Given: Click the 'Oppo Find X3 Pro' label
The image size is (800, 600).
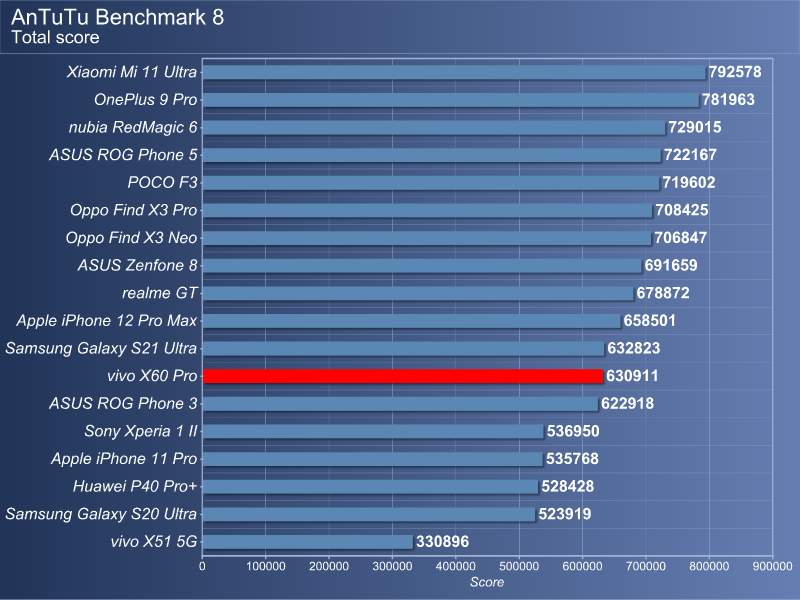Looking at the screenshot, I should pos(134,210).
